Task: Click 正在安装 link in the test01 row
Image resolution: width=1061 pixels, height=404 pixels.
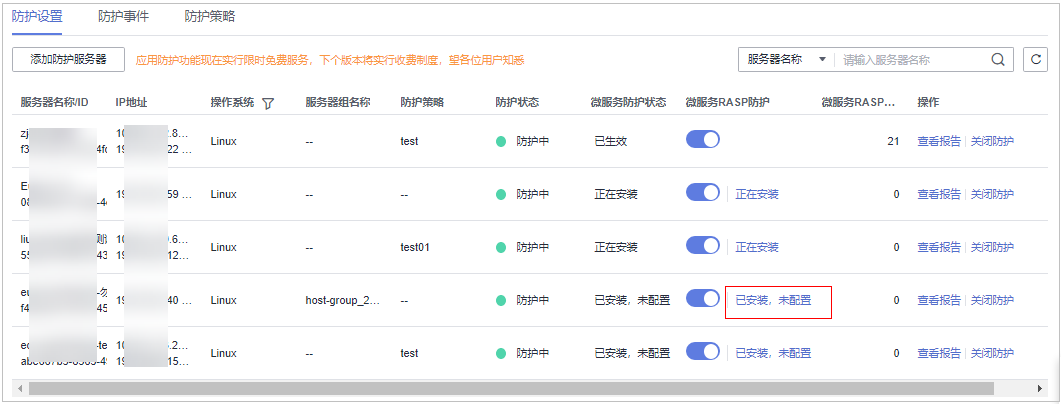Action: click(x=757, y=247)
